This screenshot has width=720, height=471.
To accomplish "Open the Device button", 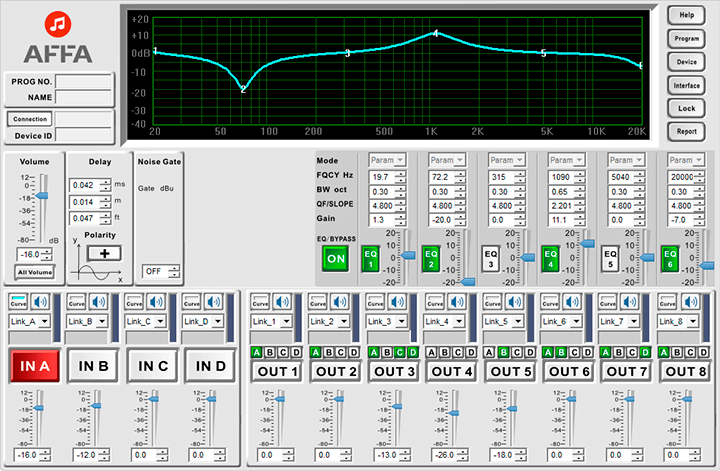I will [x=686, y=62].
